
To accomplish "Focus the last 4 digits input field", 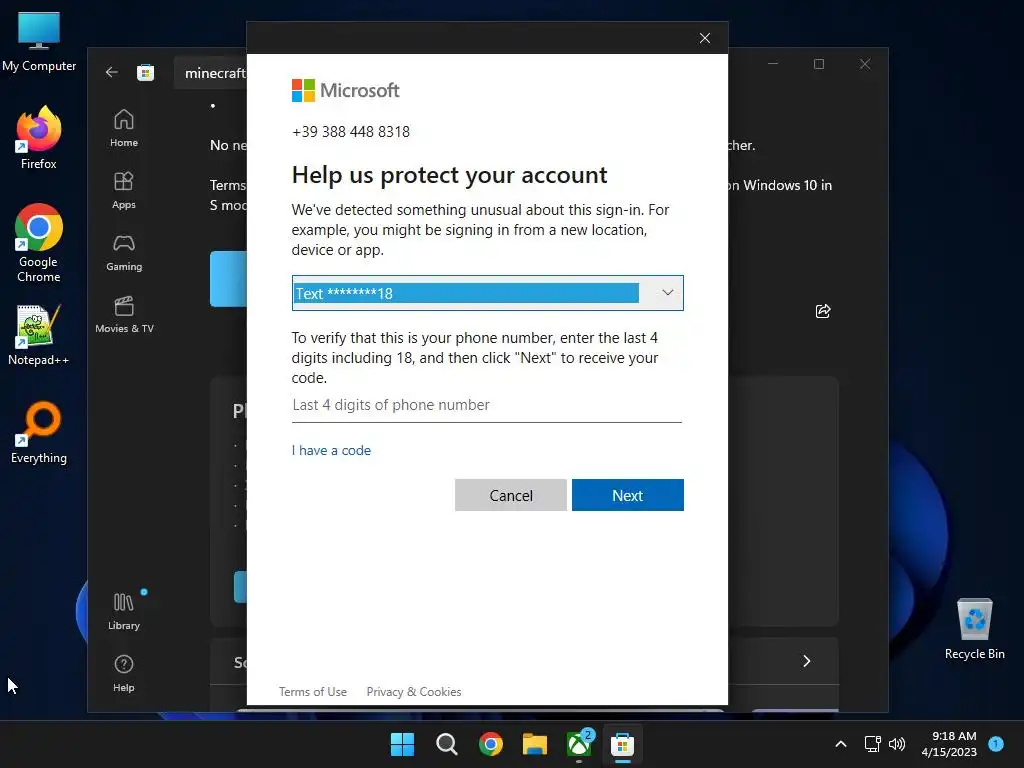I will [487, 406].
